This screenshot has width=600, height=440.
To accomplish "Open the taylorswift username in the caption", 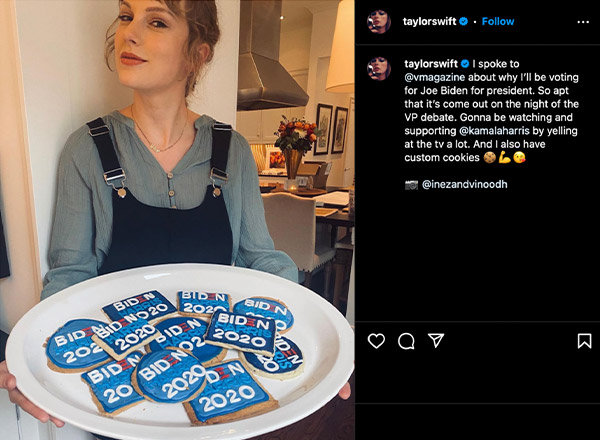I will click(x=430, y=61).
